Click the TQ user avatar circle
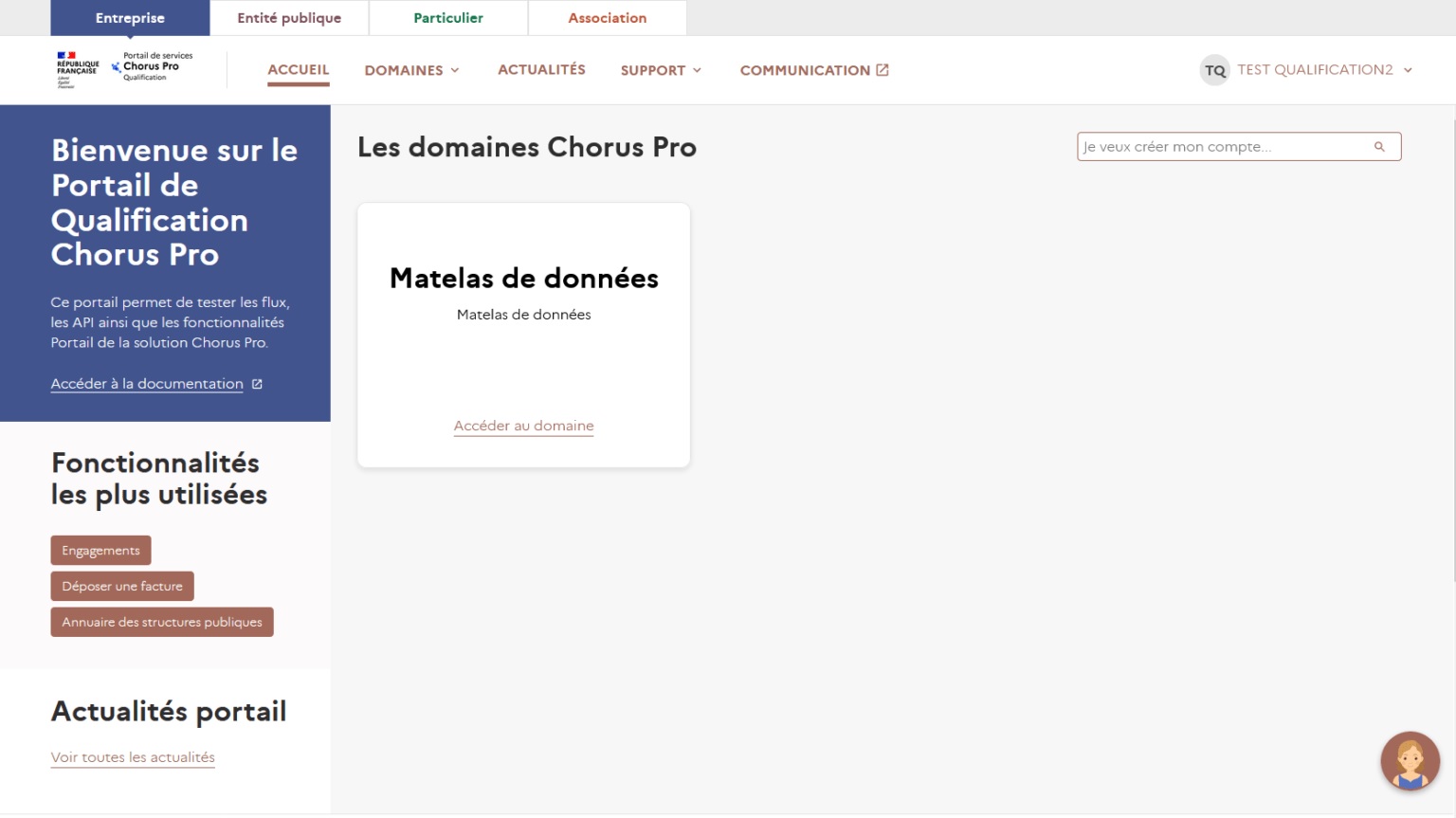Viewport: 1456px width, 818px height. (x=1214, y=70)
